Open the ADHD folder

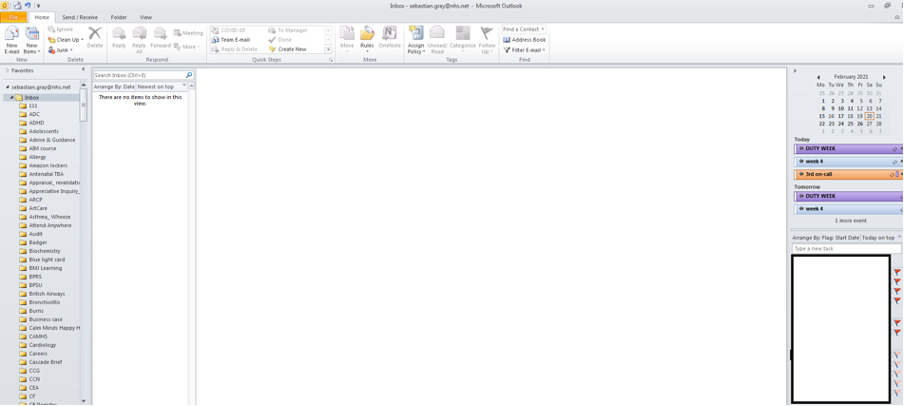(36, 123)
